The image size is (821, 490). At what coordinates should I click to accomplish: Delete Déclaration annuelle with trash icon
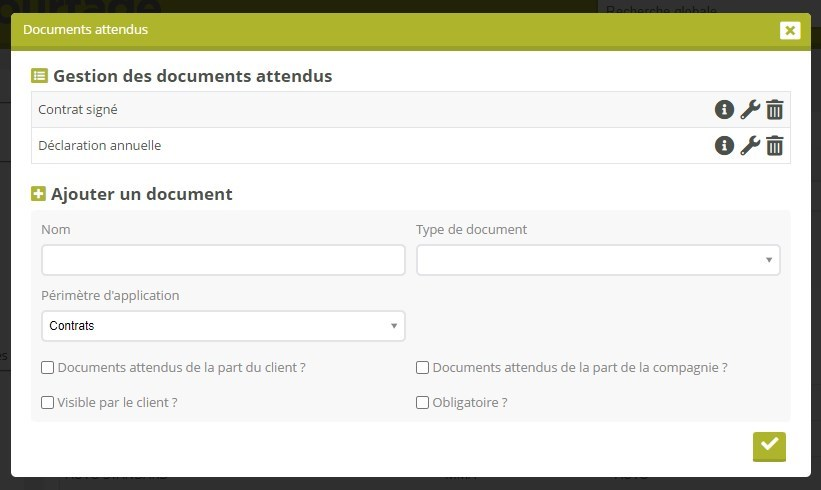[775, 146]
